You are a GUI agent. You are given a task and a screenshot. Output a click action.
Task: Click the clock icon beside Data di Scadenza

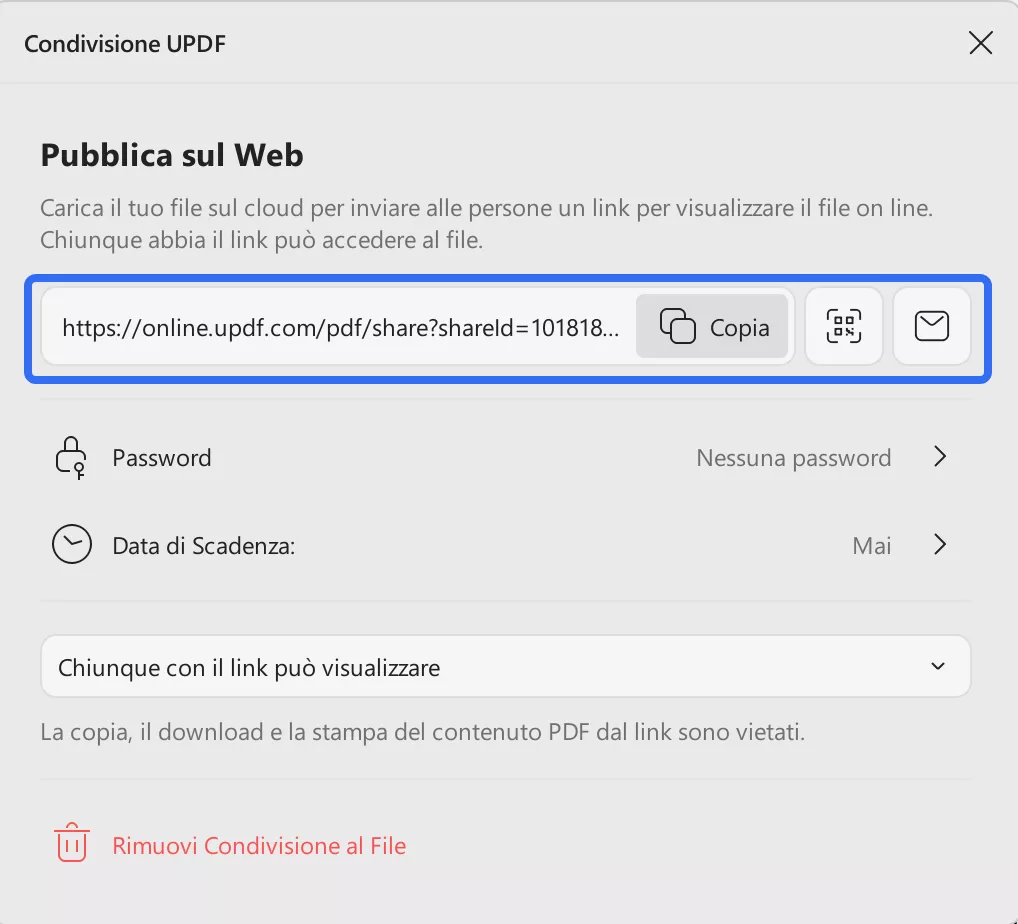click(71, 544)
